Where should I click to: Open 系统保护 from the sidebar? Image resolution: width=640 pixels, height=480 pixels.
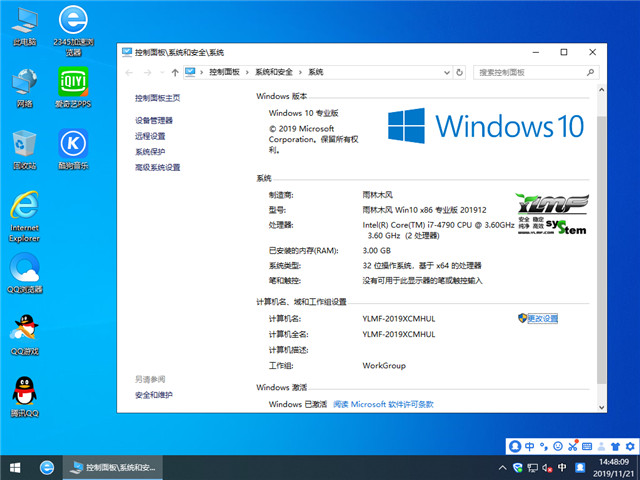click(150, 152)
